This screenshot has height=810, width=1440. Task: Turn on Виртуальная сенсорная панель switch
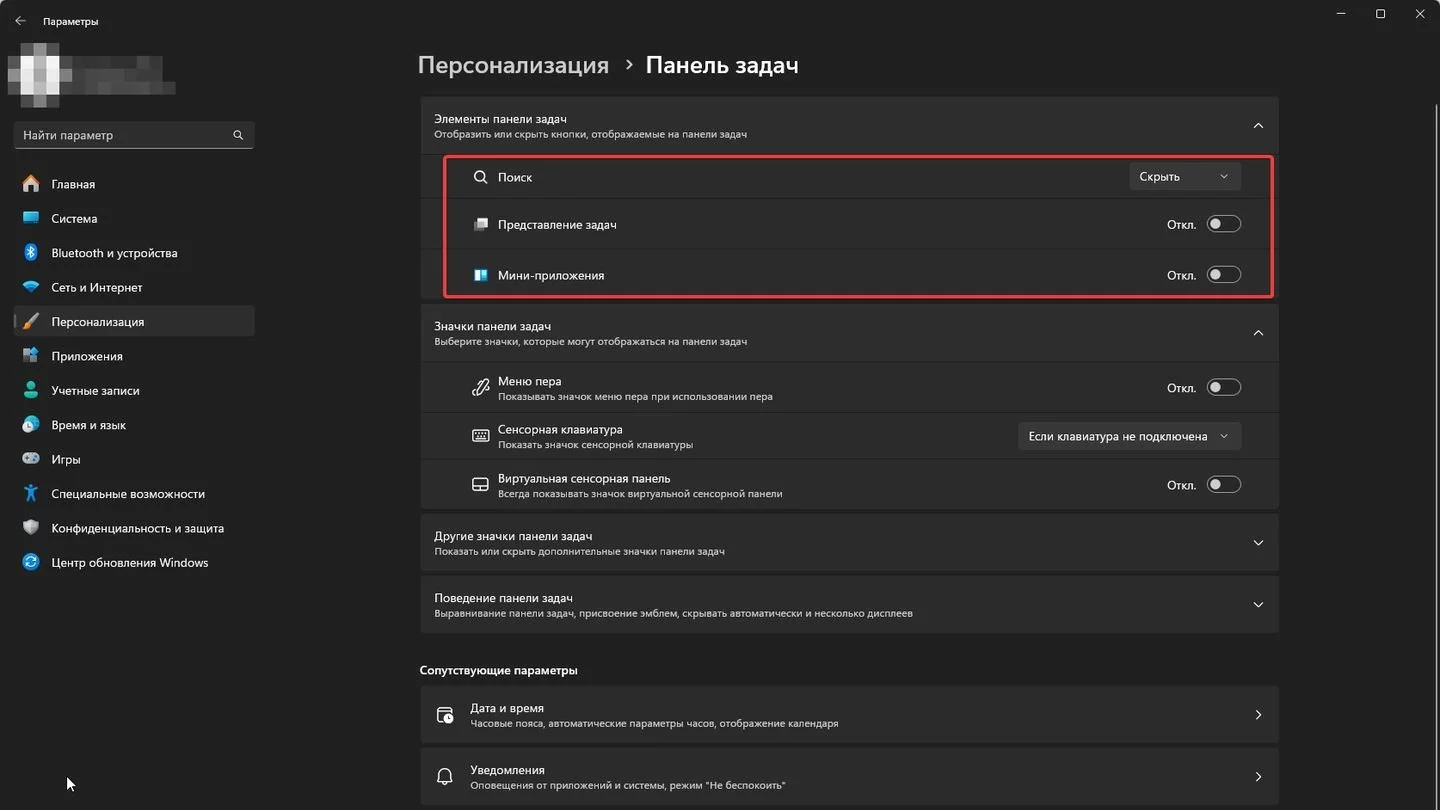pyautogui.click(x=1223, y=484)
